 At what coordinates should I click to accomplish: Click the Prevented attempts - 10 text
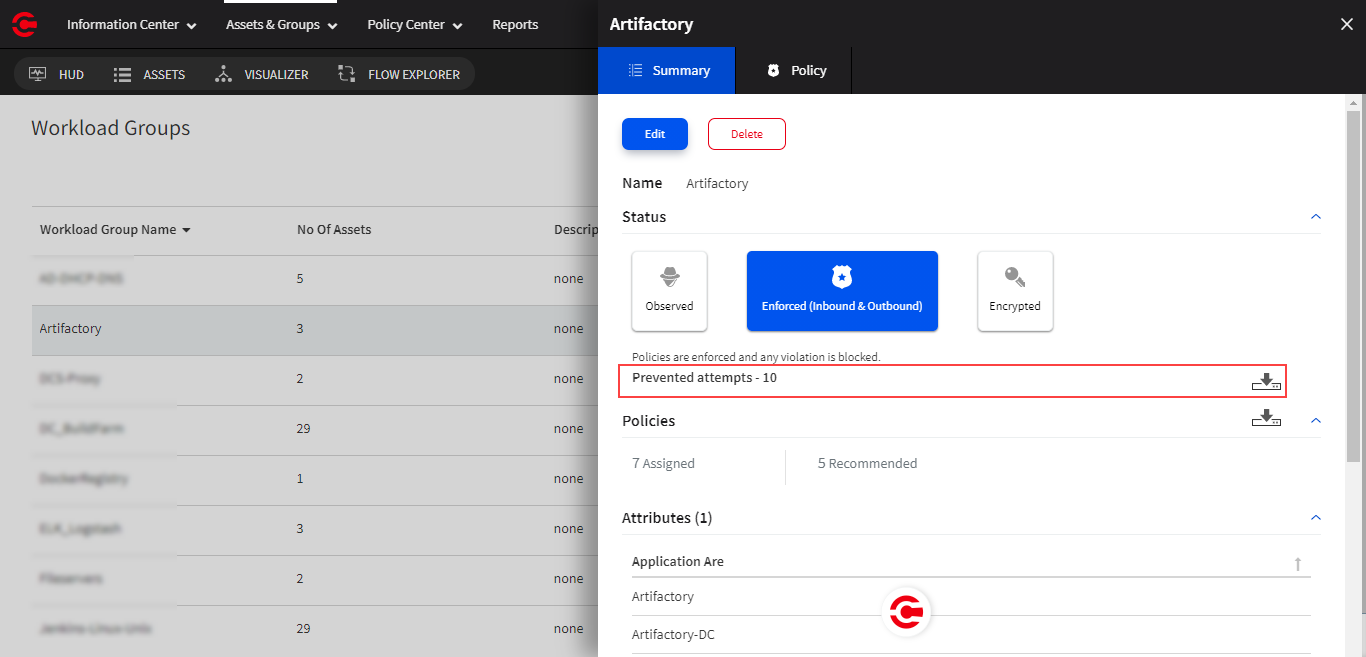(x=704, y=378)
